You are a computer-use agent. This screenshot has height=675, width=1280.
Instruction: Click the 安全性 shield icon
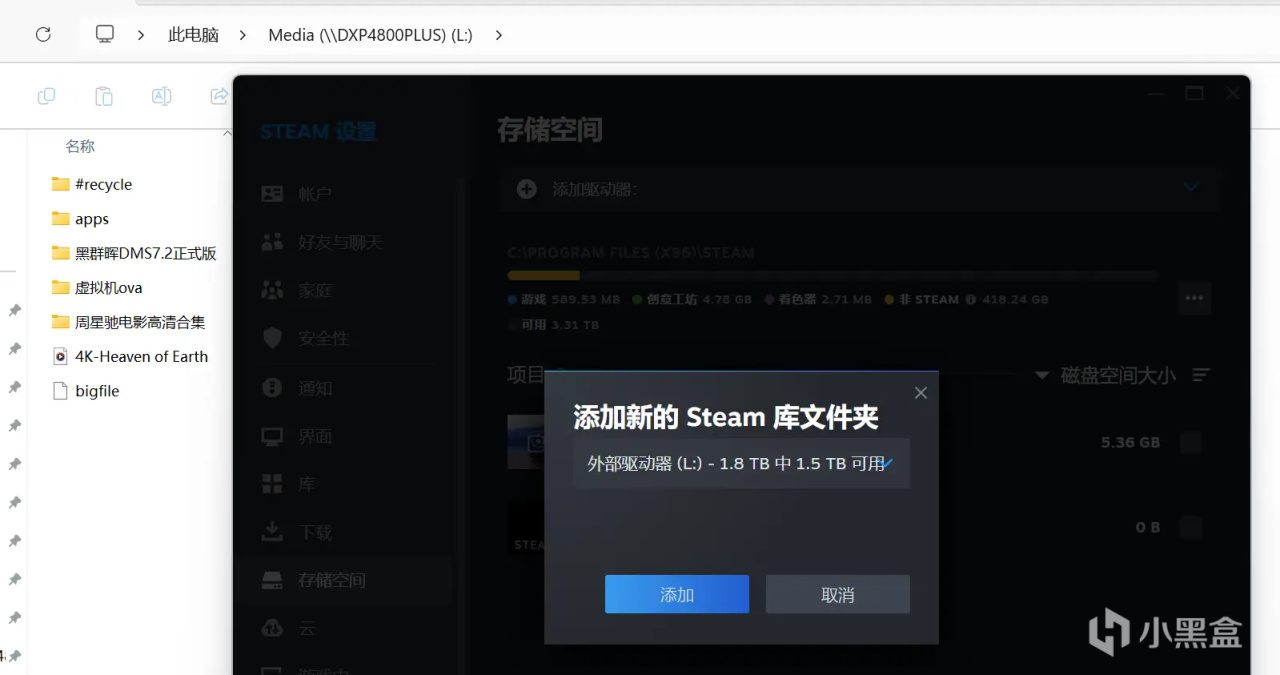click(x=272, y=338)
